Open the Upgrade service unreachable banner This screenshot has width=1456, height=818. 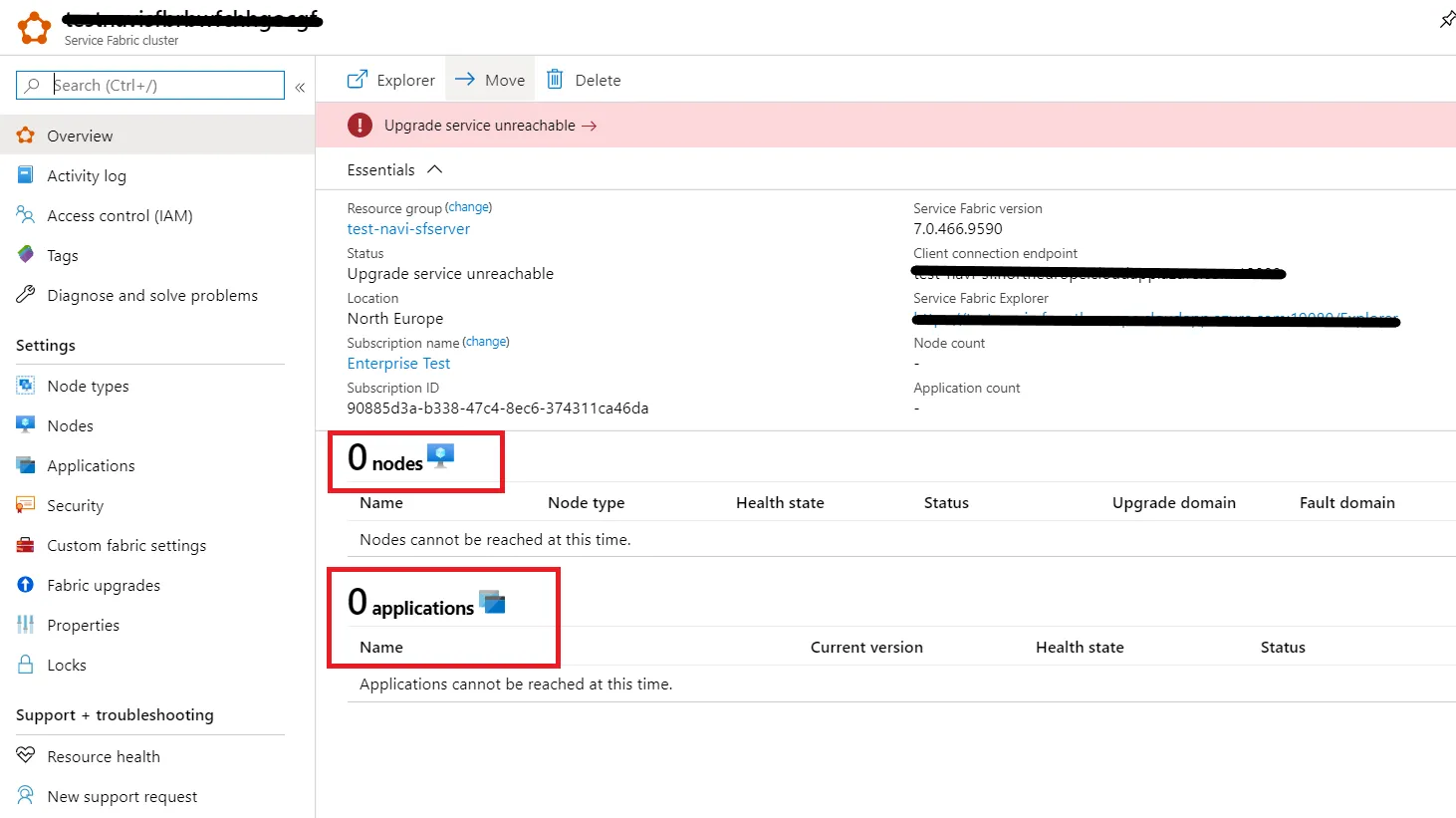tap(885, 126)
